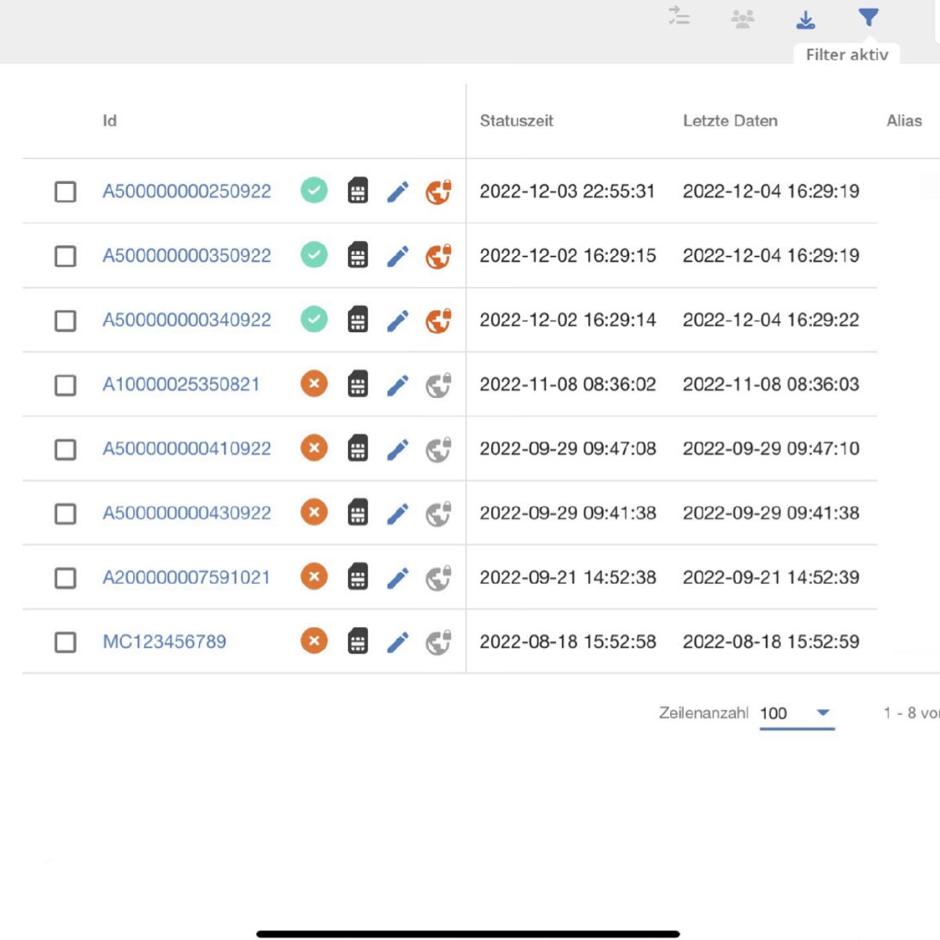Select checkbox for A500000000410922

[65, 449]
